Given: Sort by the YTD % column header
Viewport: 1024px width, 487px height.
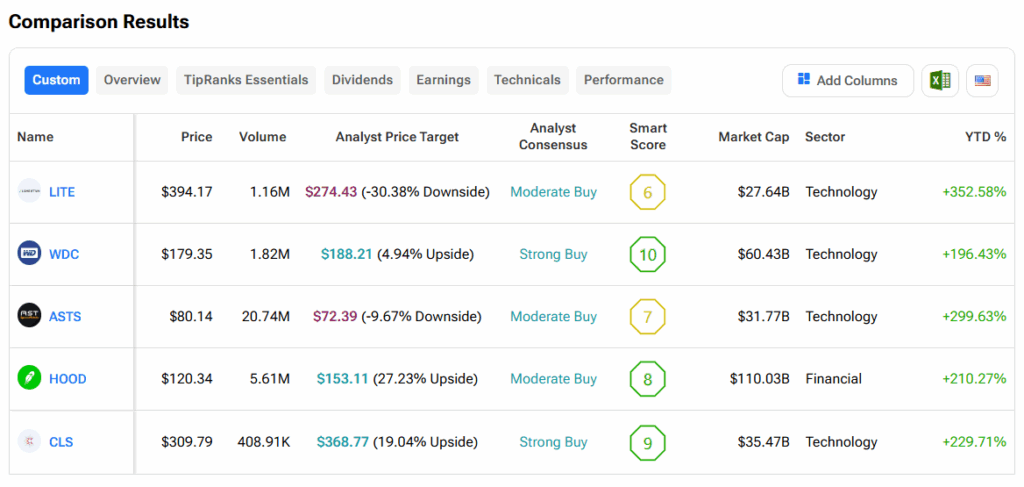Looking at the screenshot, I should pyautogui.click(x=985, y=137).
